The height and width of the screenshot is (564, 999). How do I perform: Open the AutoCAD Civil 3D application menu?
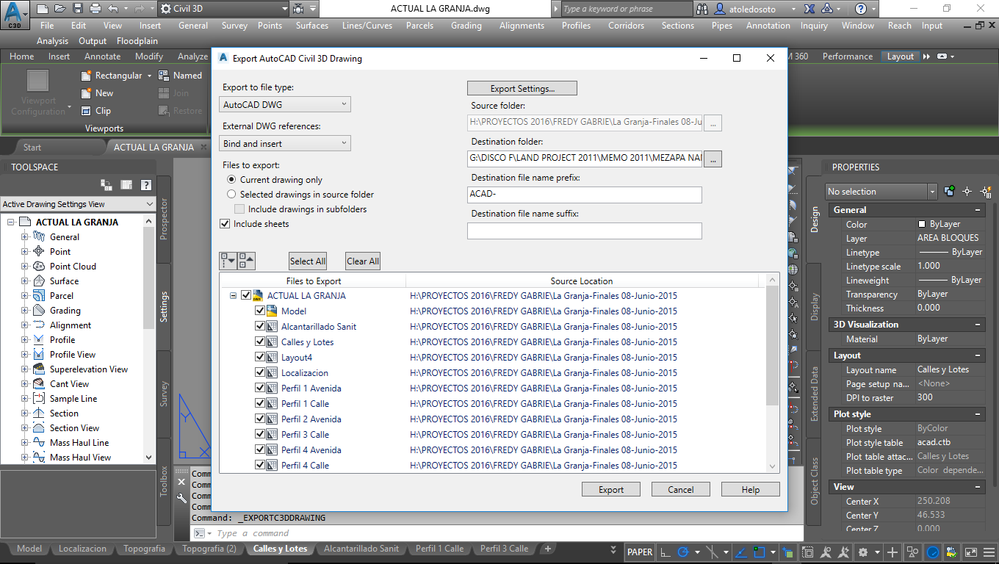(x=15, y=15)
